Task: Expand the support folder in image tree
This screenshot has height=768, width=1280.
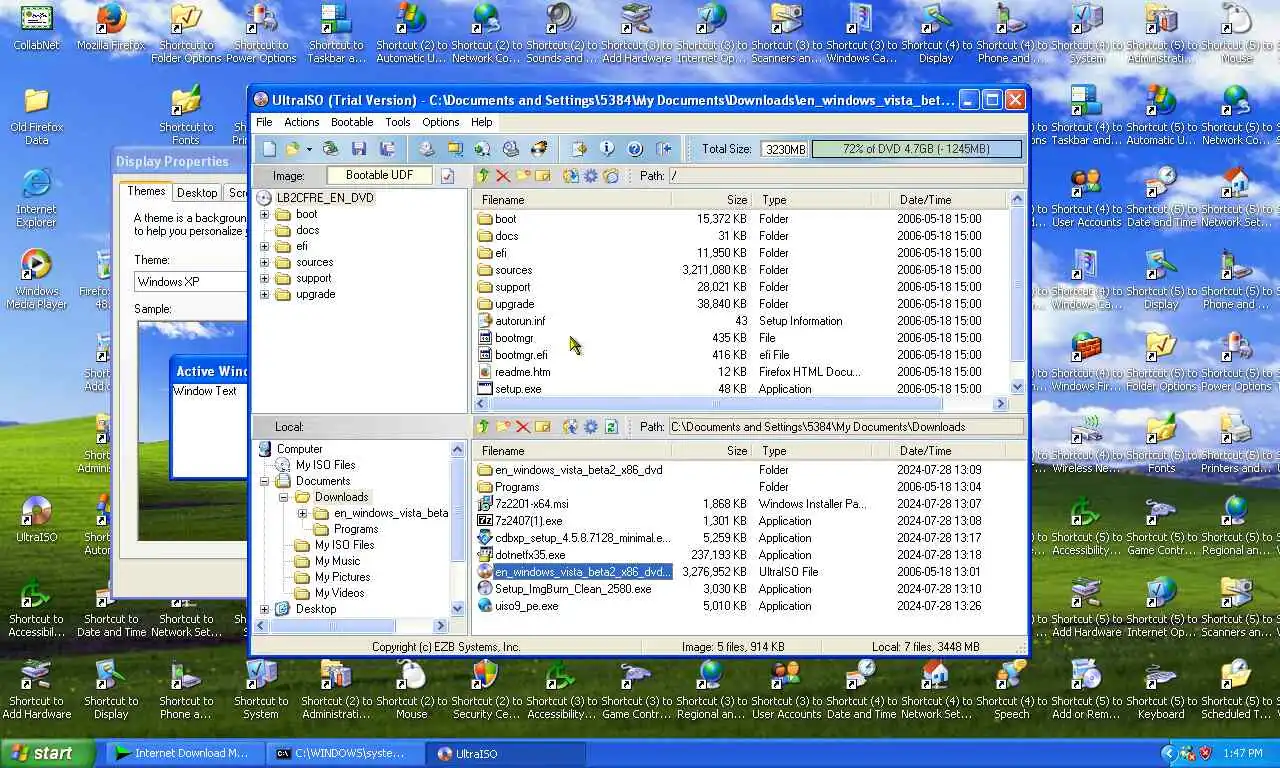Action: tap(265, 278)
